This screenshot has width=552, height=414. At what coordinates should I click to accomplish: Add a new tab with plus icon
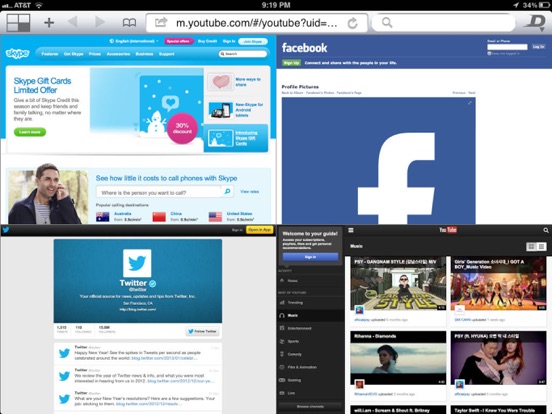(x=49, y=23)
